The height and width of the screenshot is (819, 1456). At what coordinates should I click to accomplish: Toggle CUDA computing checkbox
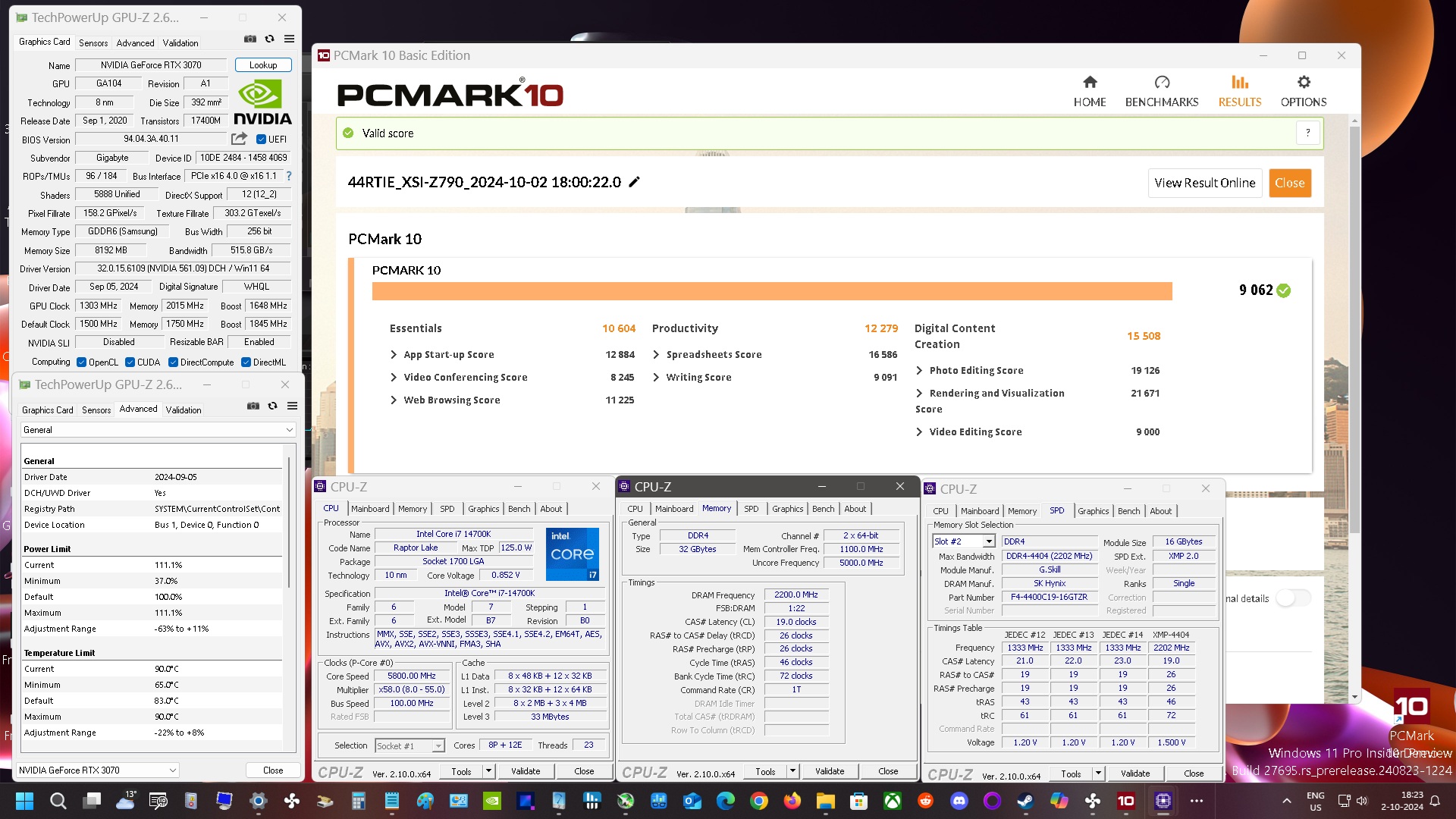pyautogui.click(x=130, y=362)
